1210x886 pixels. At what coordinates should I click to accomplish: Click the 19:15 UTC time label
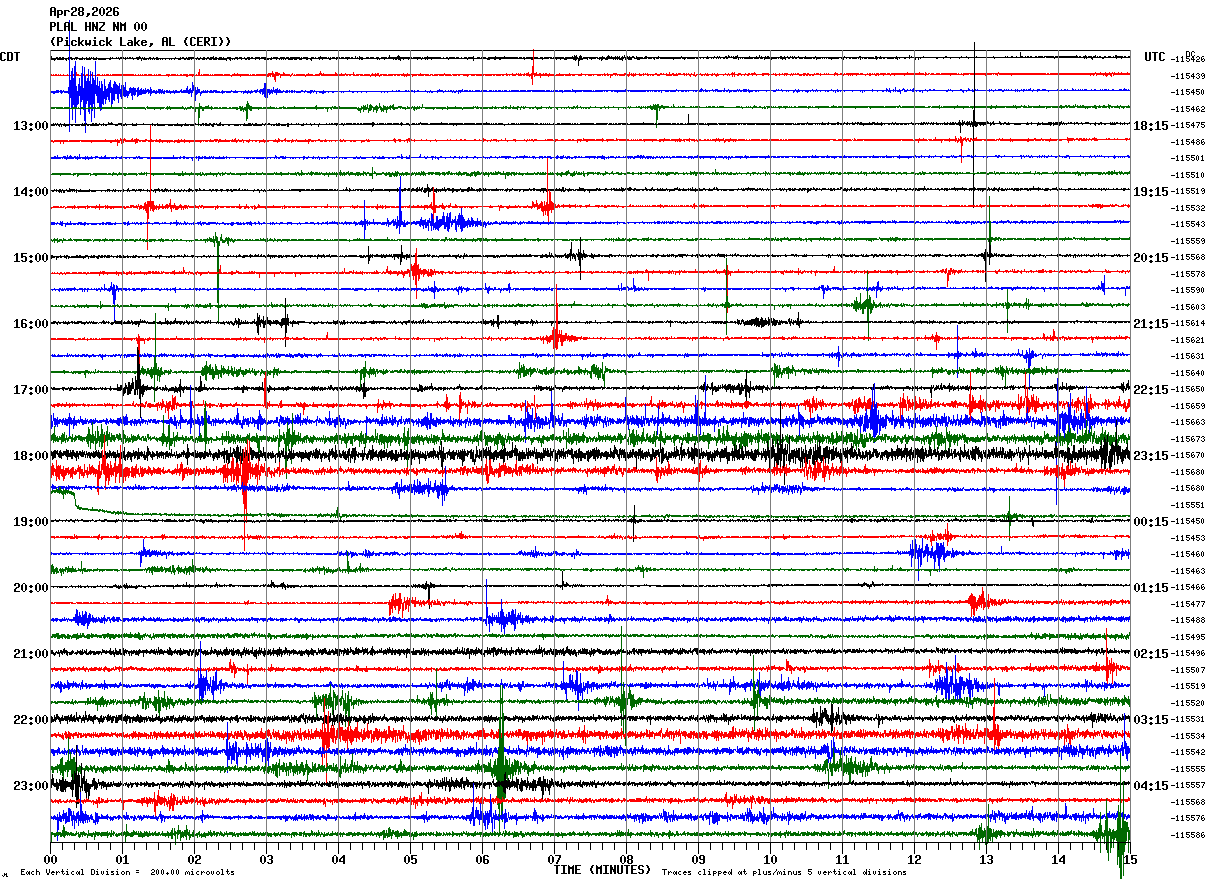[1151, 191]
